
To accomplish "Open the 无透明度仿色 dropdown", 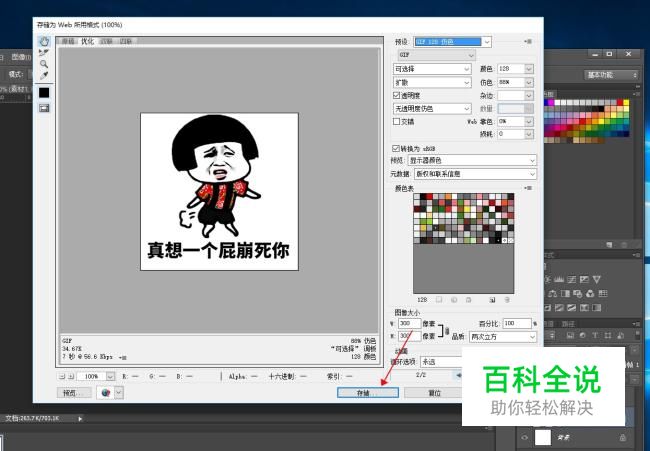I will [x=432, y=109].
